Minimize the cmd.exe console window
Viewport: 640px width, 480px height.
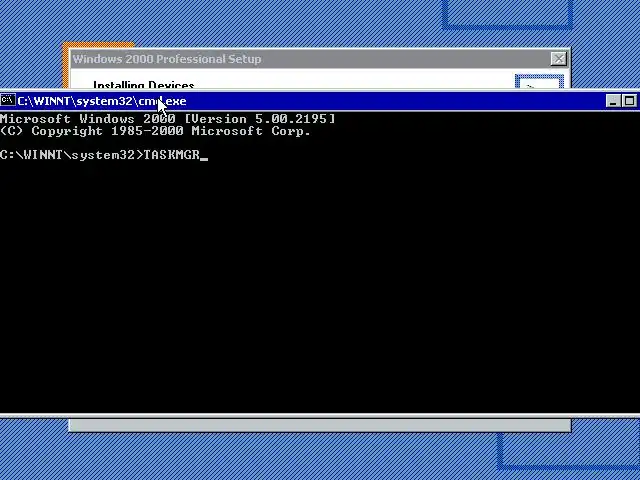click(613, 101)
